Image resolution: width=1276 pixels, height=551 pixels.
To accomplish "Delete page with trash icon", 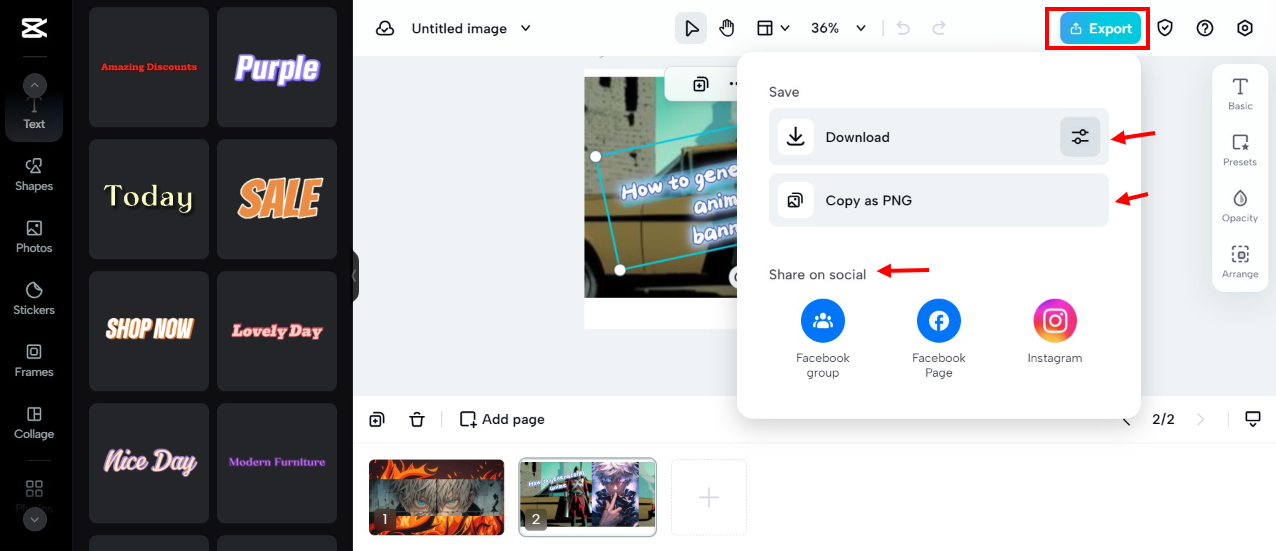I will [417, 419].
